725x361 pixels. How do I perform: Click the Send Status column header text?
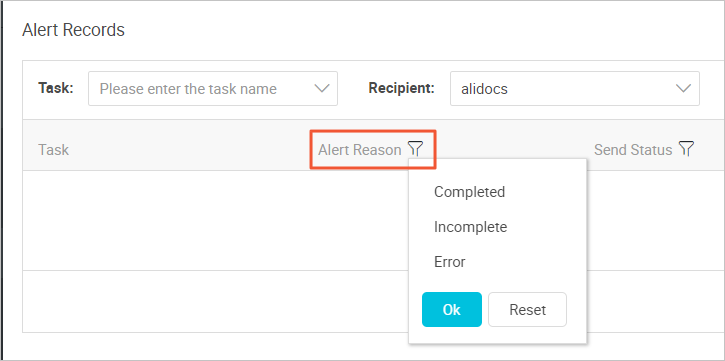click(633, 150)
